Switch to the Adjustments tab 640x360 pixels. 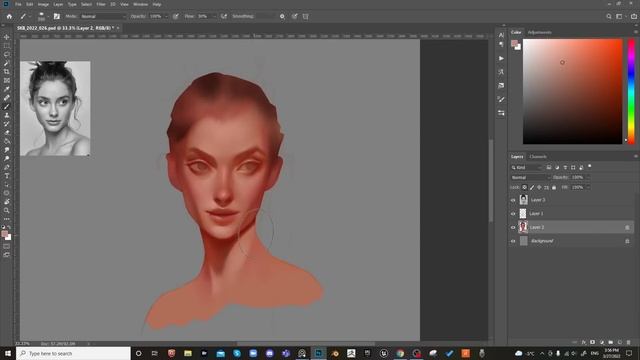point(540,32)
